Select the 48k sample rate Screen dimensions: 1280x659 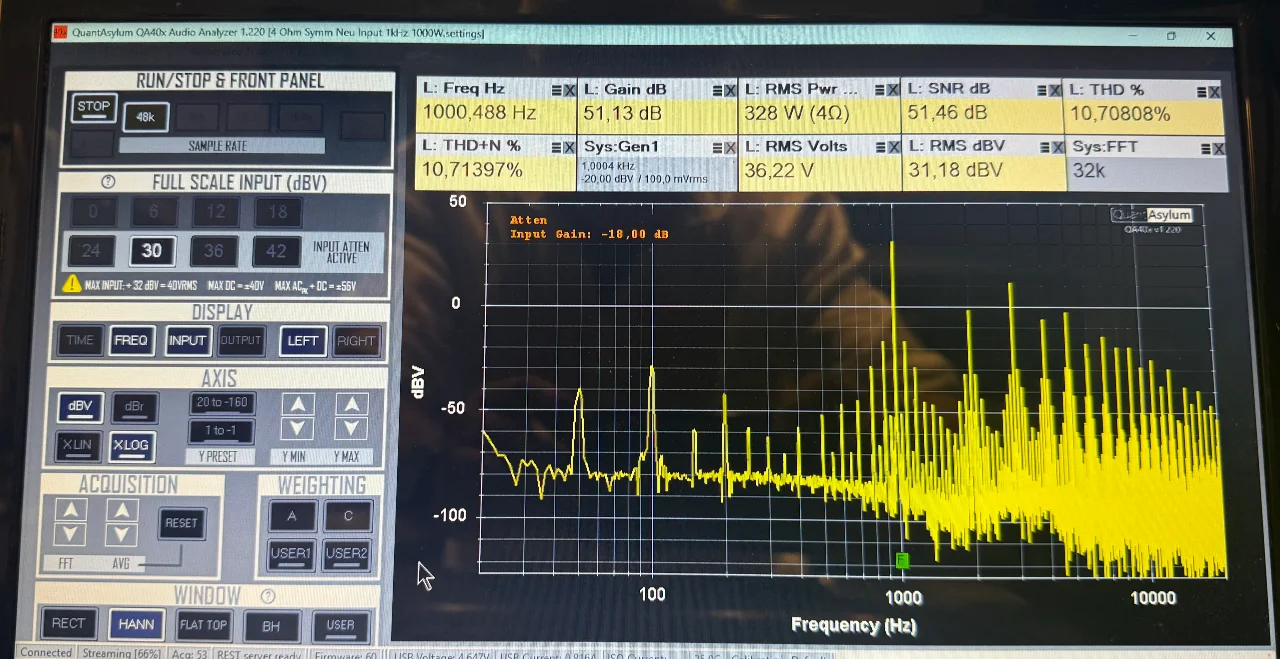[145, 117]
